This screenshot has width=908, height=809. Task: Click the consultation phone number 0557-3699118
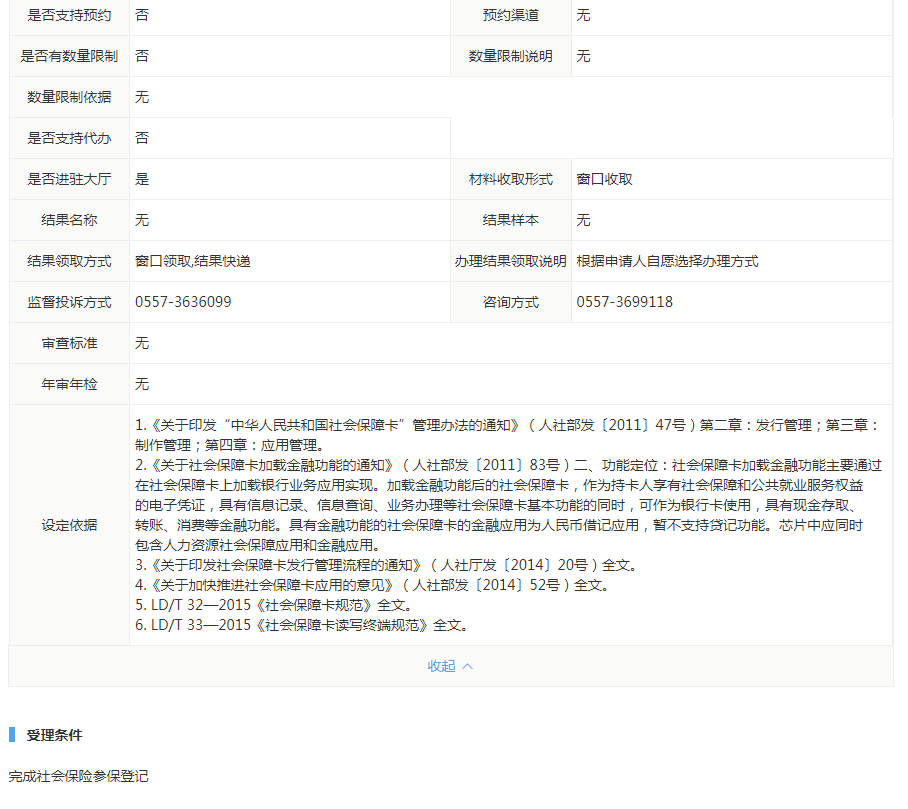(x=624, y=302)
